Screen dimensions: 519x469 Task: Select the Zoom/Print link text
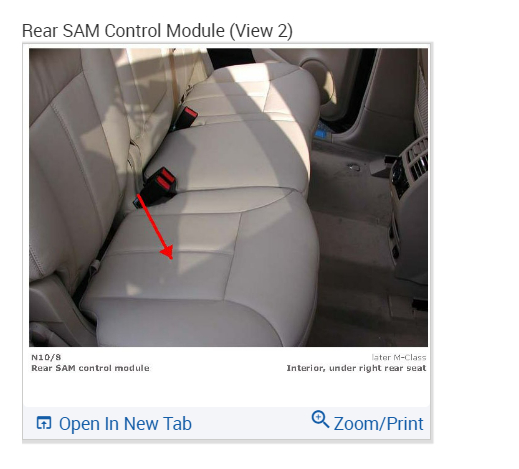point(378,424)
